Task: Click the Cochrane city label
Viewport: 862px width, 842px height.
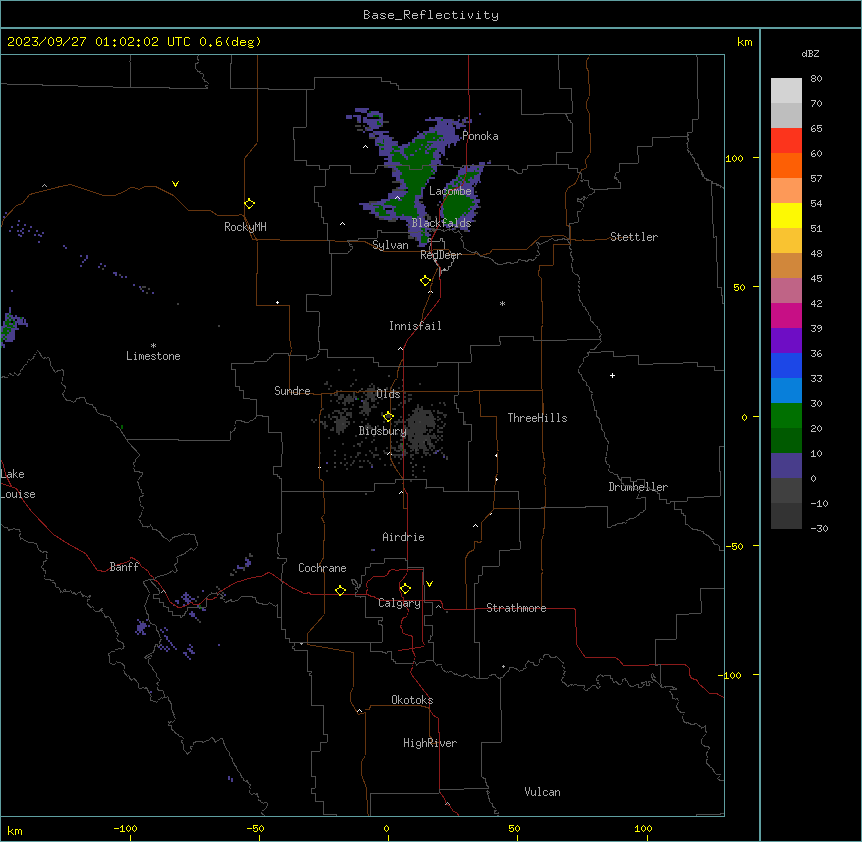Action: coord(322,568)
